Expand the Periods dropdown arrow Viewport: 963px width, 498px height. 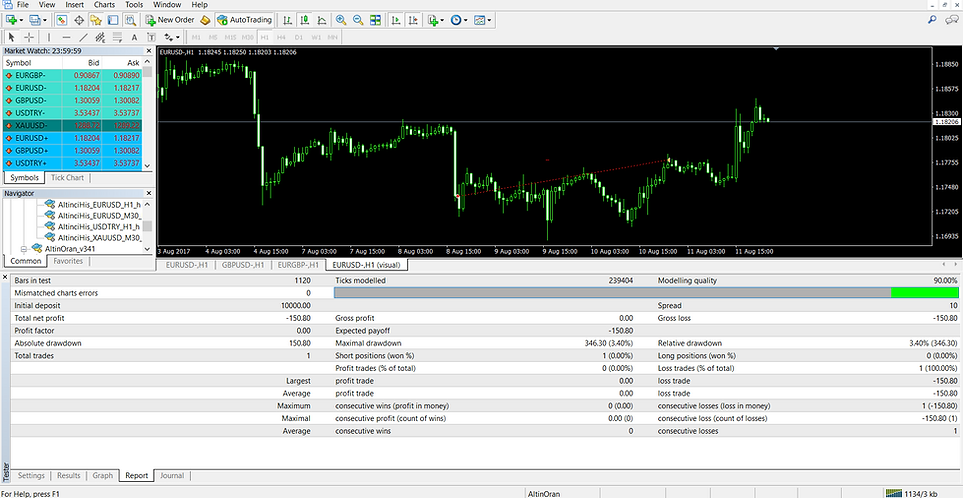click(x=466, y=20)
